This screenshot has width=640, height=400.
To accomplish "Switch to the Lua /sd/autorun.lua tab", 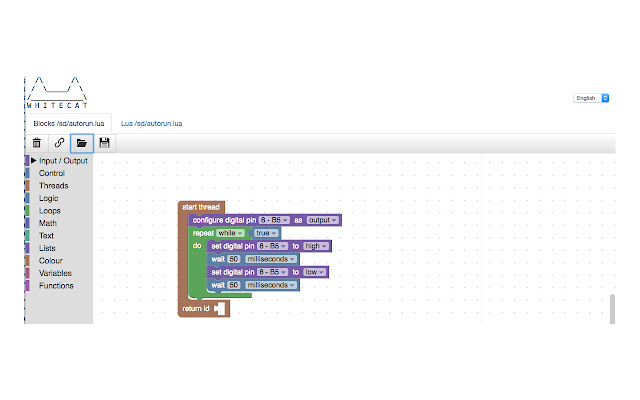I will pyautogui.click(x=151, y=123).
